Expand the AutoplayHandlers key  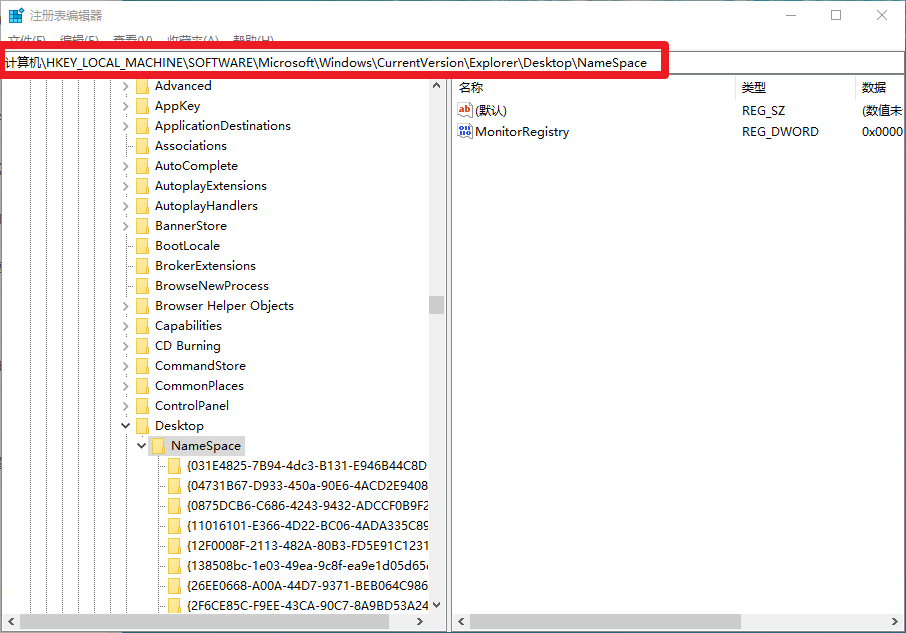[125, 206]
